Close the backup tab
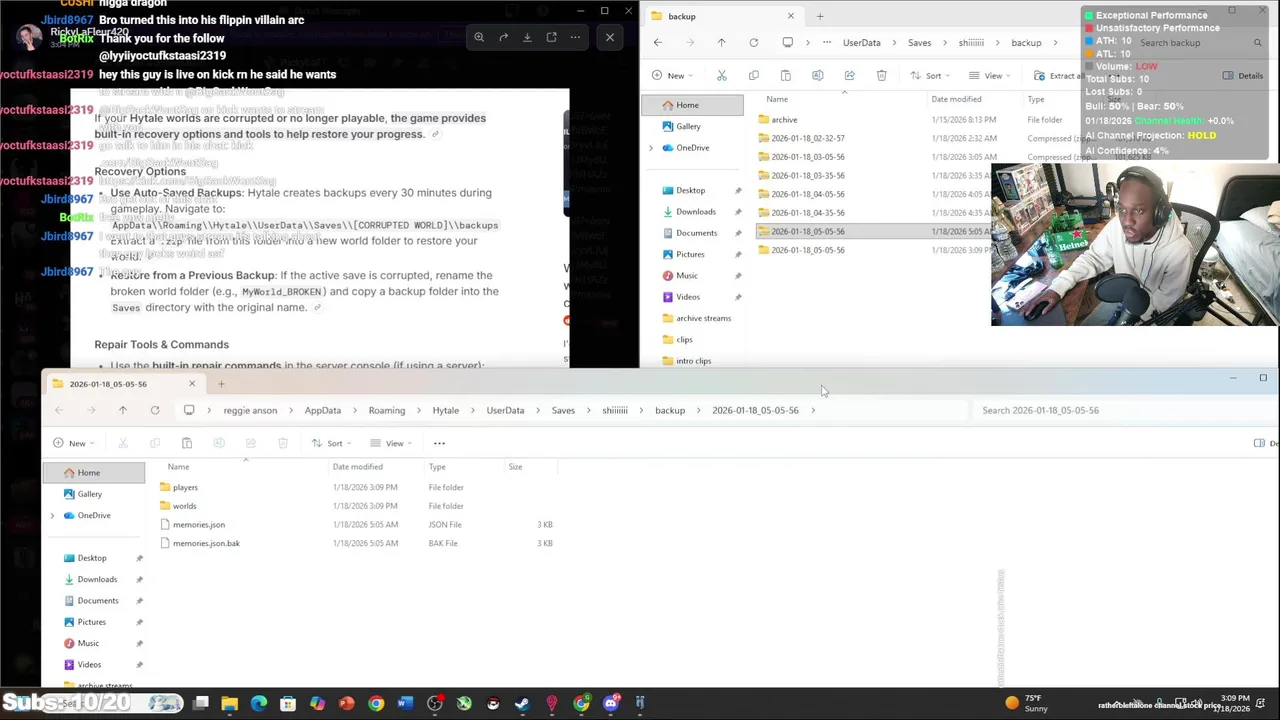Image resolution: width=1280 pixels, height=720 pixels. pos(790,16)
